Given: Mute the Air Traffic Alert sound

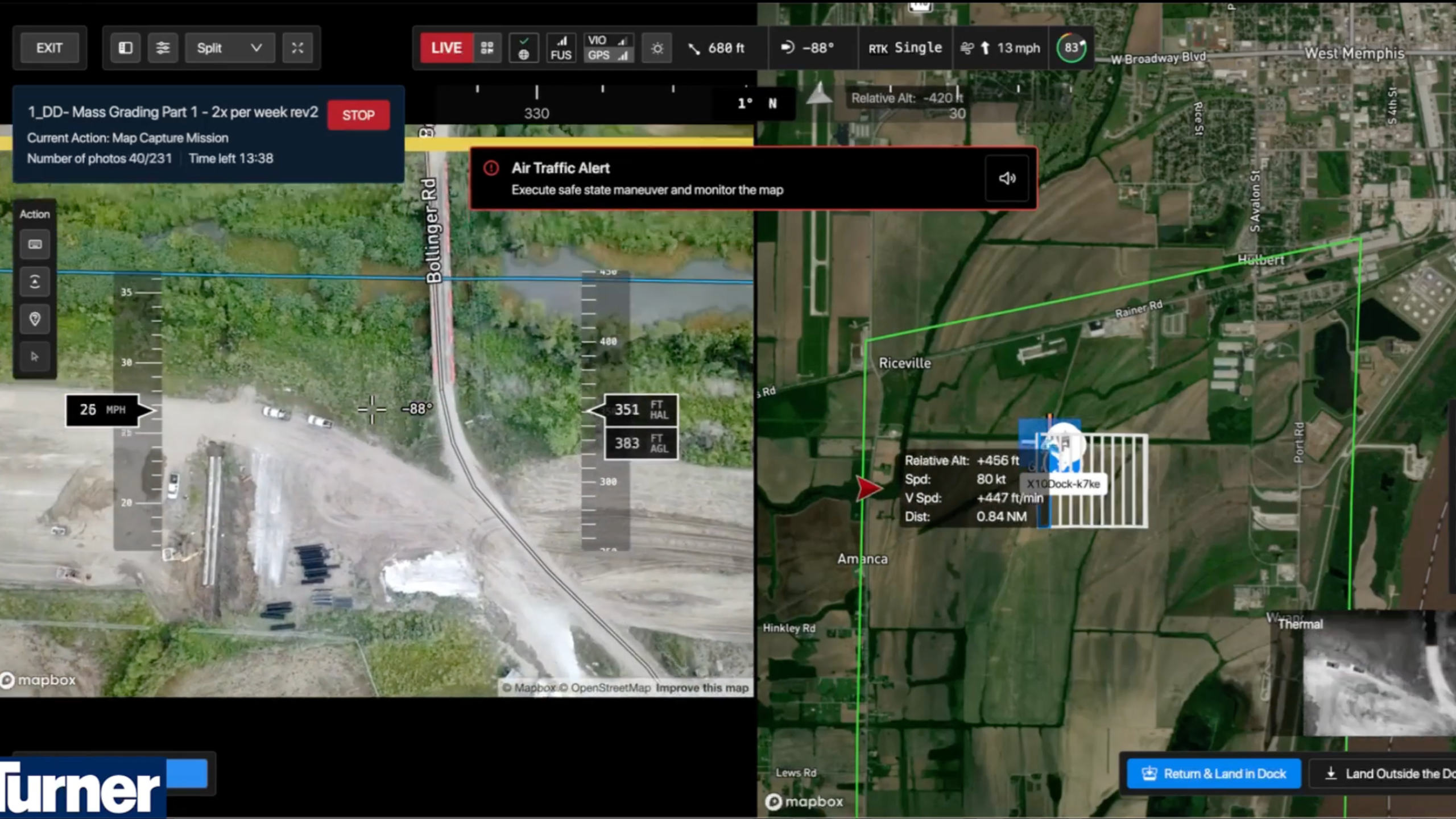Looking at the screenshot, I should coord(1007,179).
